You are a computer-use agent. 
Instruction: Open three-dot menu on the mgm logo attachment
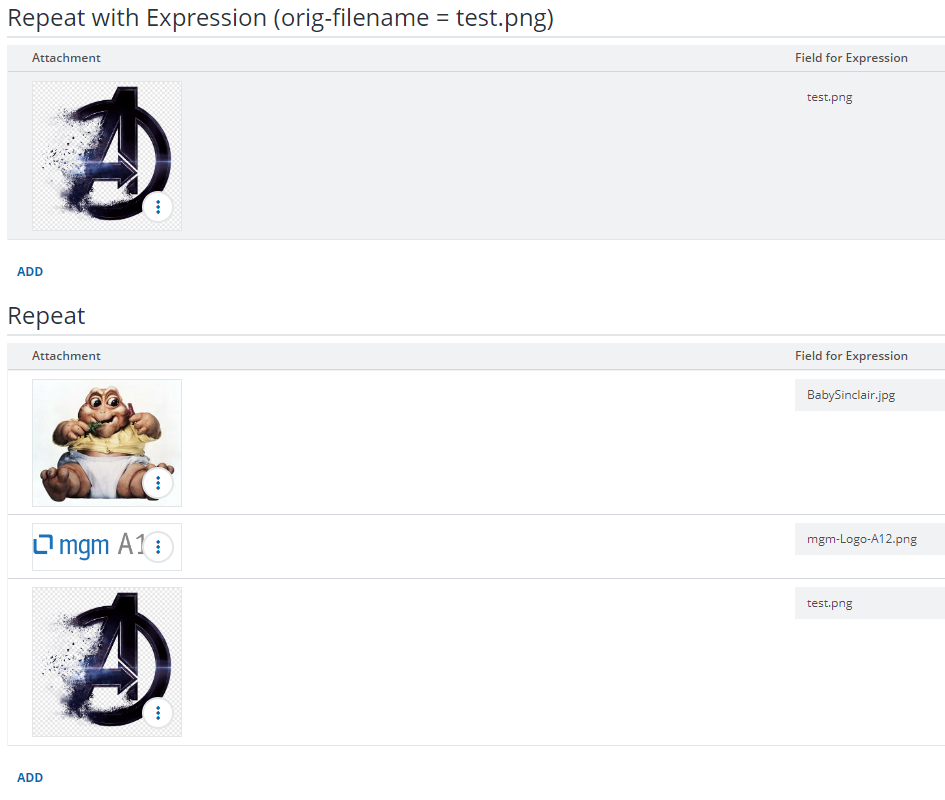coord(158,547)
